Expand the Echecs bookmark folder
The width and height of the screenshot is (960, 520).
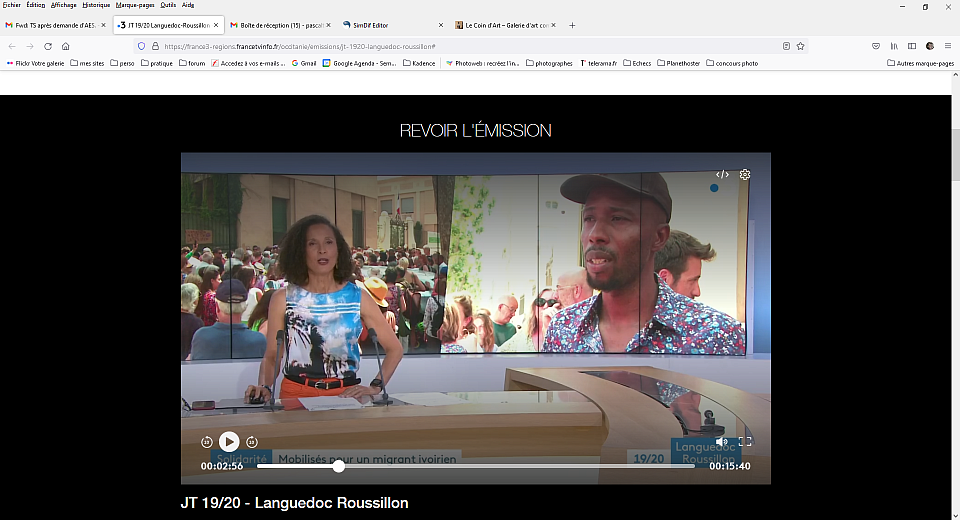tap(637, 63)
